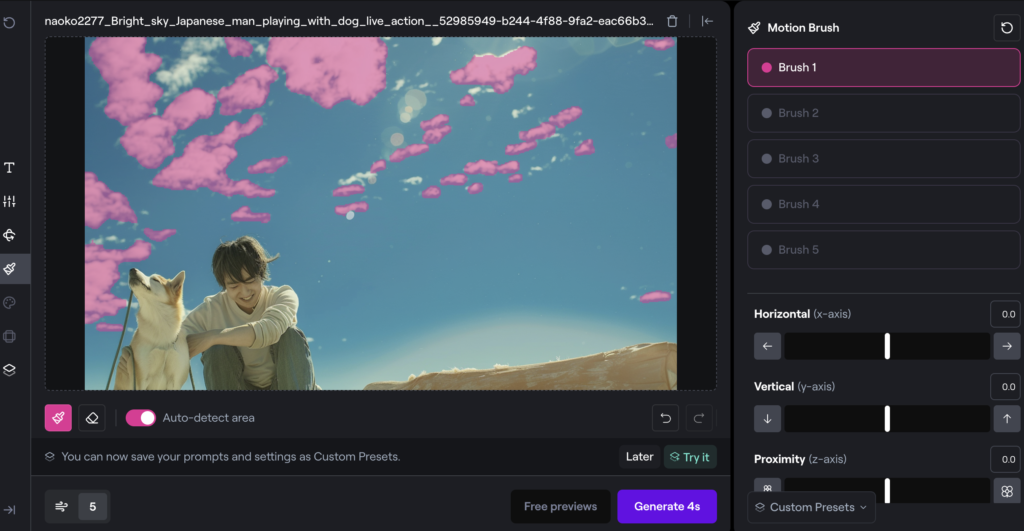
Task: Expand the left sidebar with bottom arrow
Action: (10, 510)
